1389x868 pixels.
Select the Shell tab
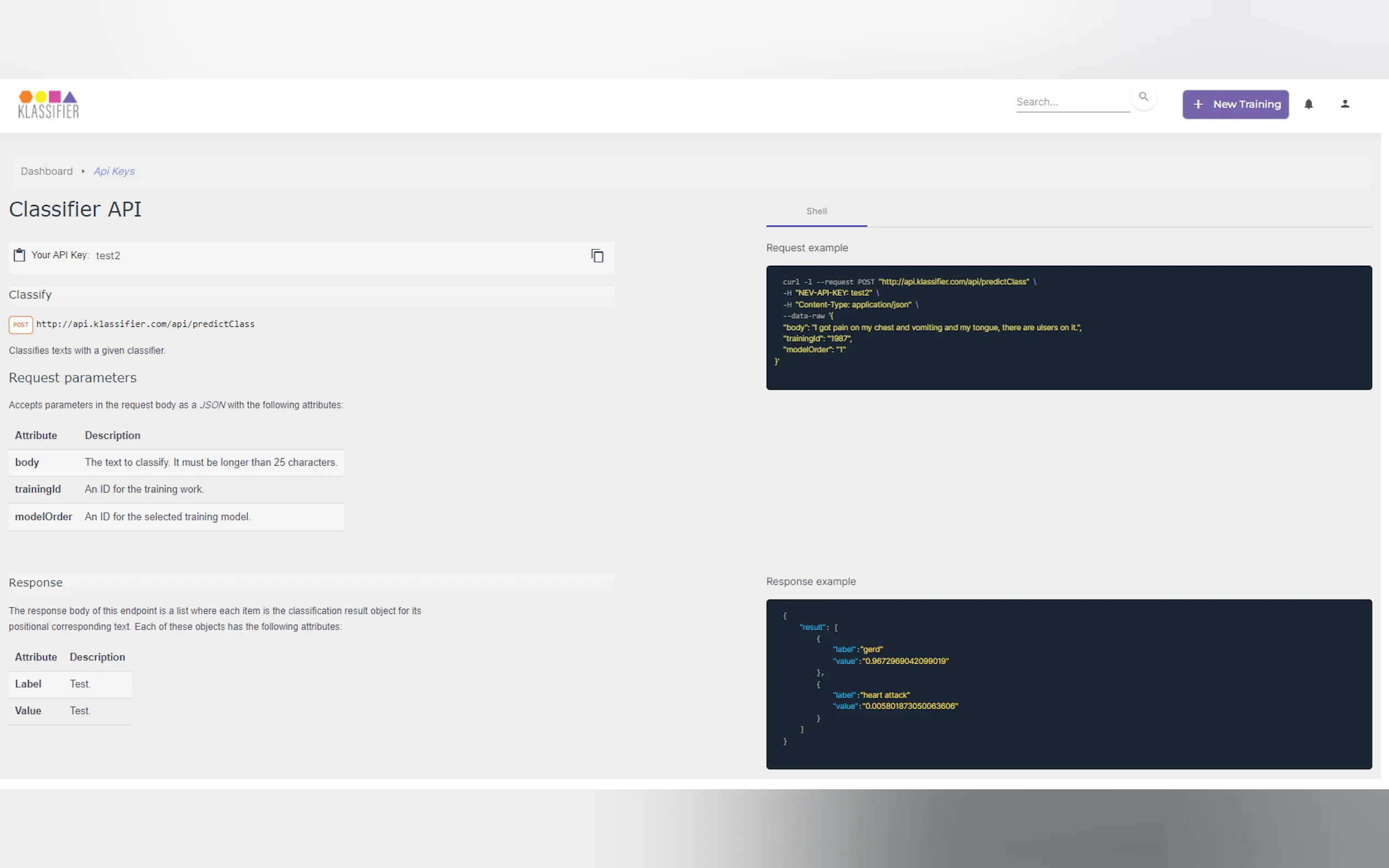[816, 212]
